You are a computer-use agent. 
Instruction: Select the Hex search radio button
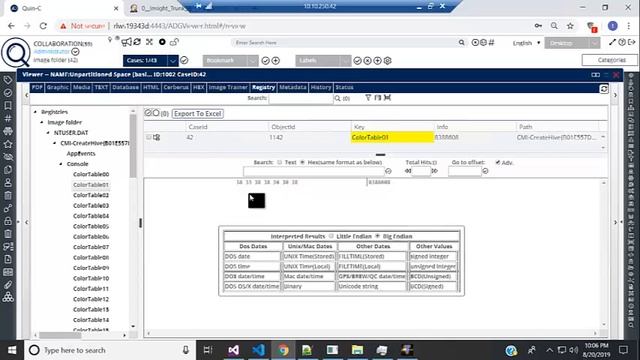302,162
